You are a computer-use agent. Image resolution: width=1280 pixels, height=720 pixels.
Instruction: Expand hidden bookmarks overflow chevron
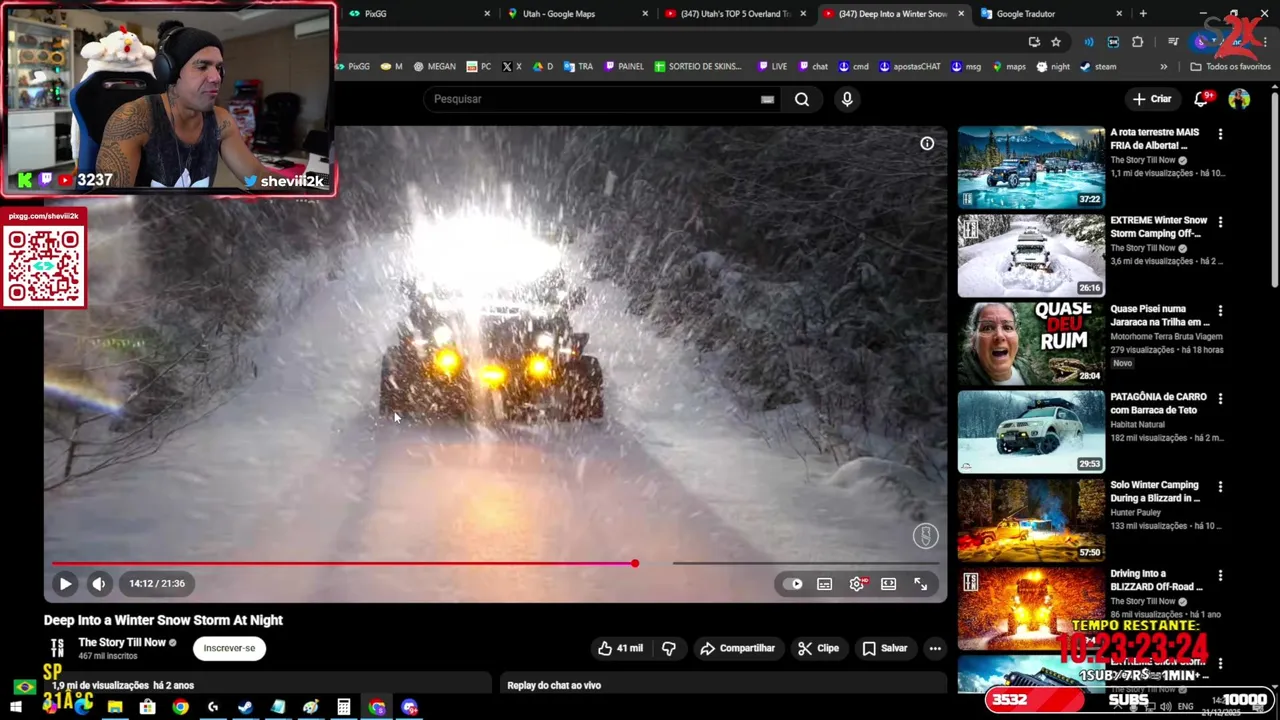pos(1163,66)
